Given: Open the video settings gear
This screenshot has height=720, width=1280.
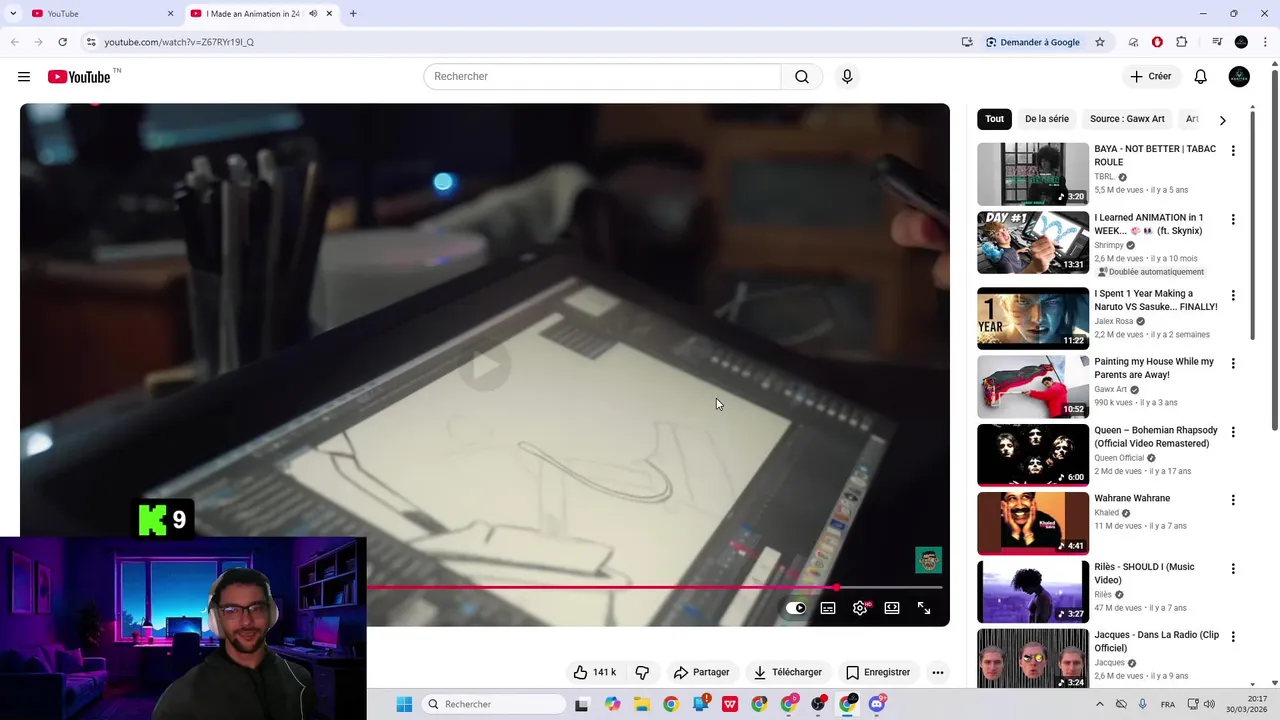Looking at the screenshot, I should pyautogui.click(x=860, y=608).
